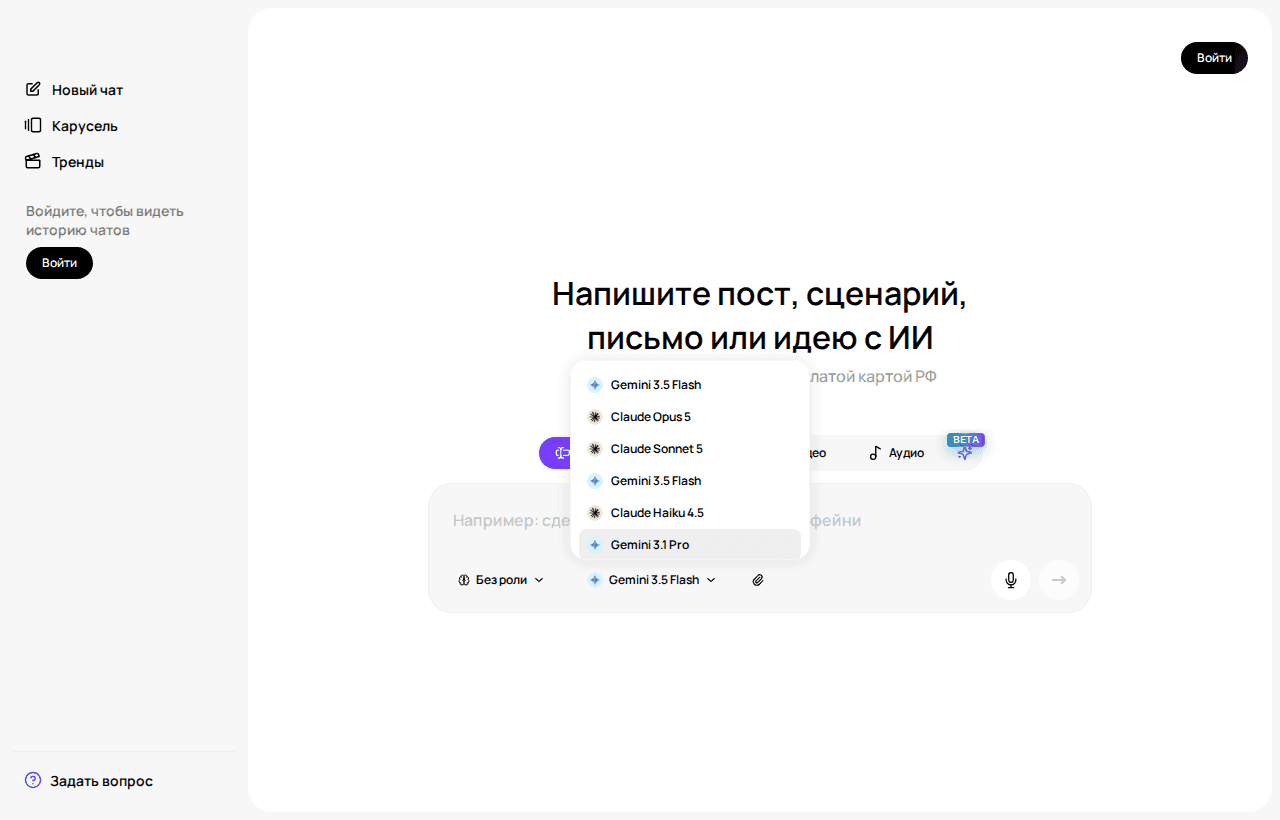This screenshot has width=1280, height=820.
Task: Collapse the Gemini 3.5 Flash model selector below the input
Action: point(652,580)
